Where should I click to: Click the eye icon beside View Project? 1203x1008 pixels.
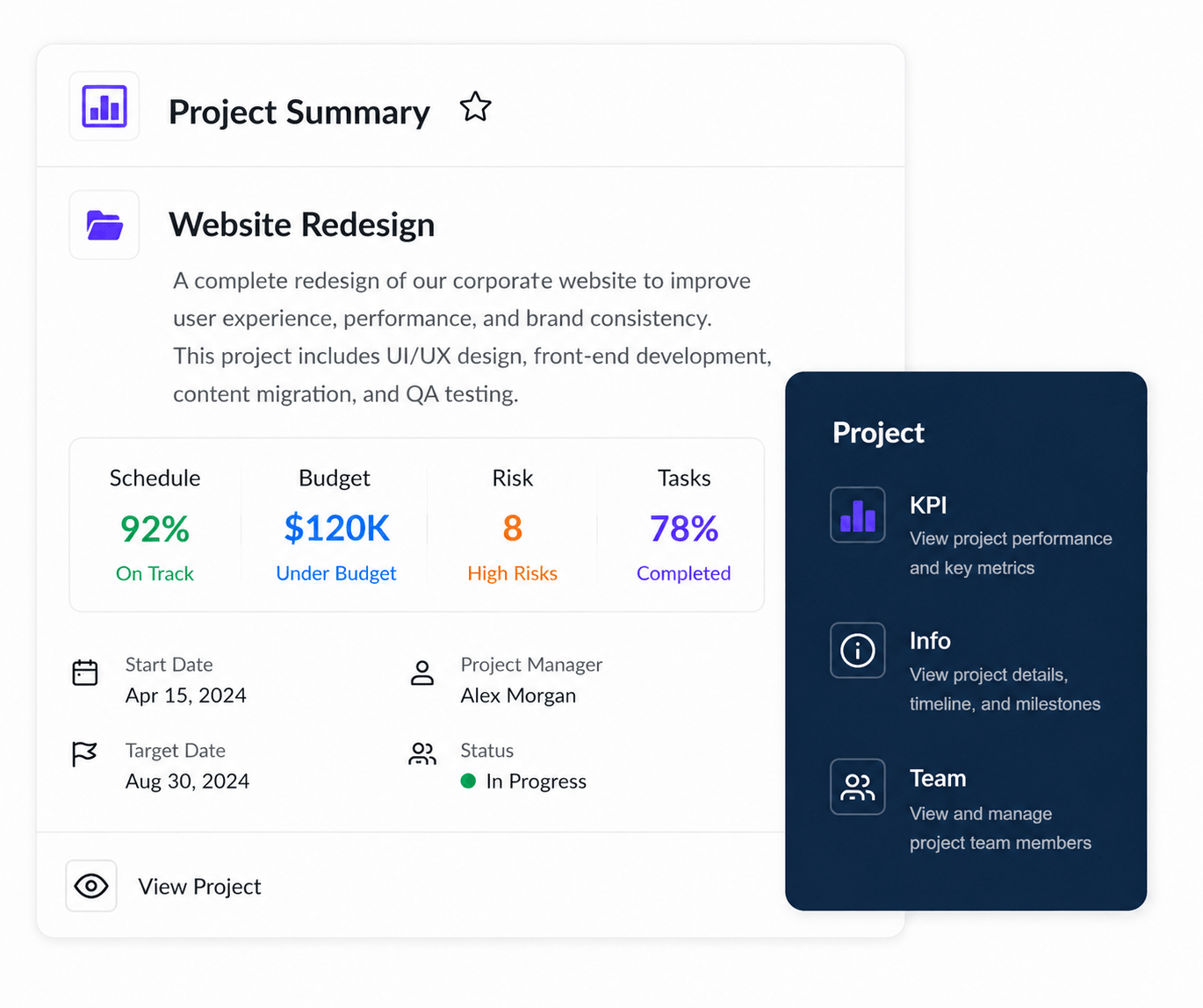pyautogui.click(x=91, y=886)
